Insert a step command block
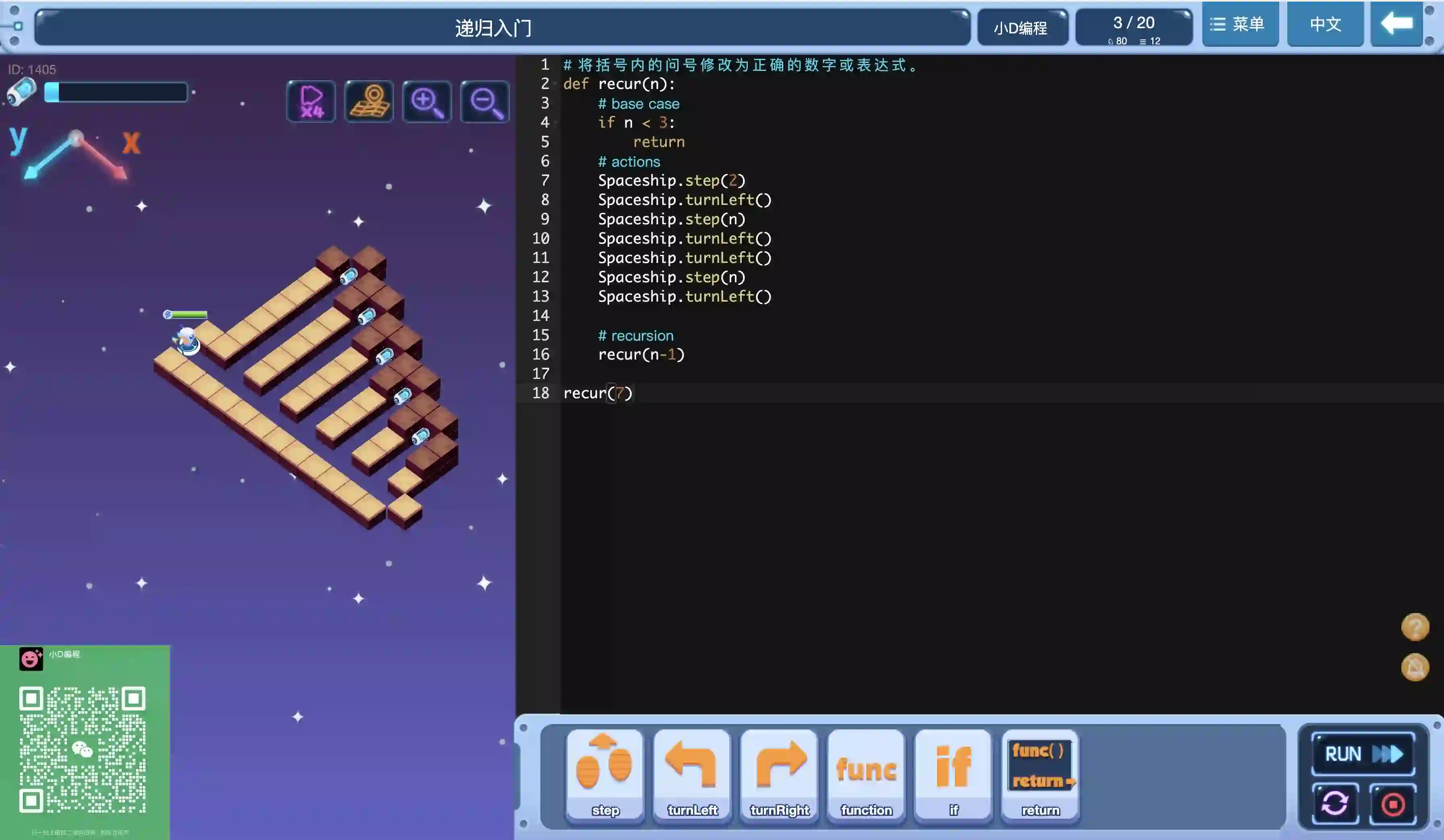1444x840 pixels. (605, 775)
